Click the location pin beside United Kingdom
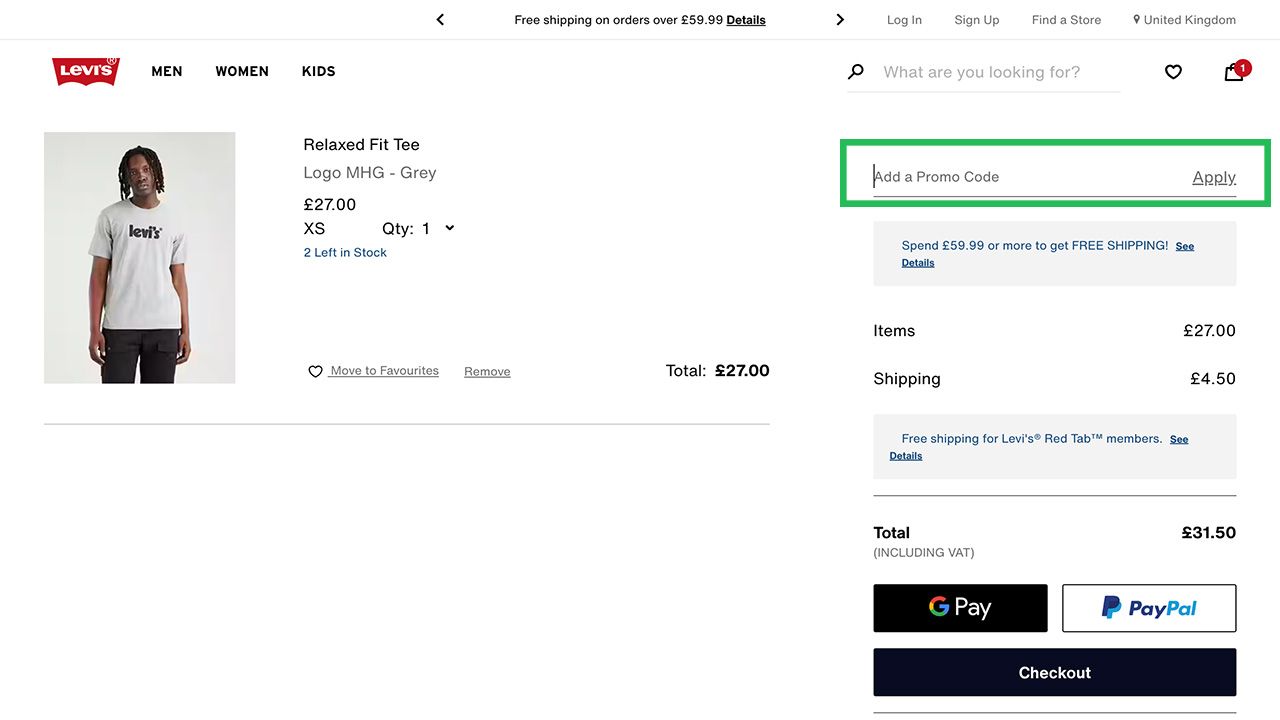The height and width of the screenshot is (720, 1280). click(x=1135, y=19)
